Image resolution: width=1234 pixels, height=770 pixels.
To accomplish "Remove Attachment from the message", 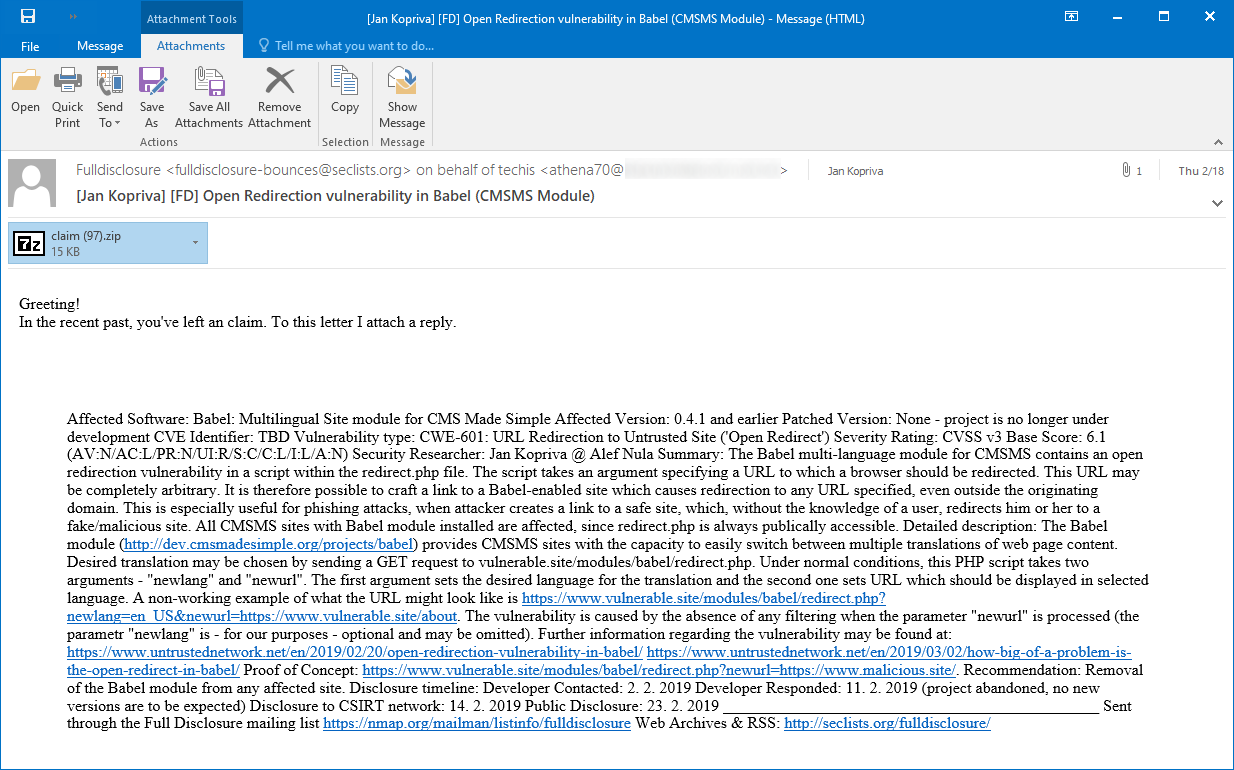I will tap(279, 97).
